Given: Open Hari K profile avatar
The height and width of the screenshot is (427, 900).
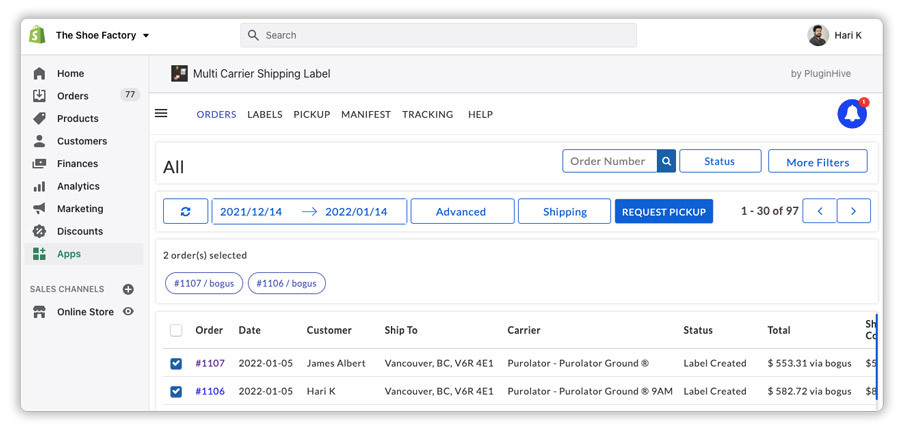Looking at the screenshot, I should 818,35.
